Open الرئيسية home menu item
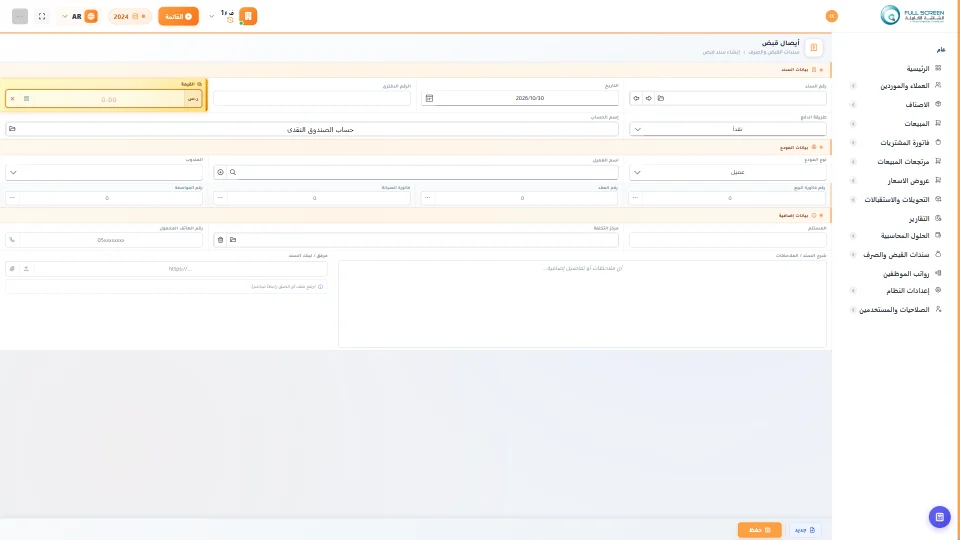This screenshot has width=960, height=540. (918, 69)
